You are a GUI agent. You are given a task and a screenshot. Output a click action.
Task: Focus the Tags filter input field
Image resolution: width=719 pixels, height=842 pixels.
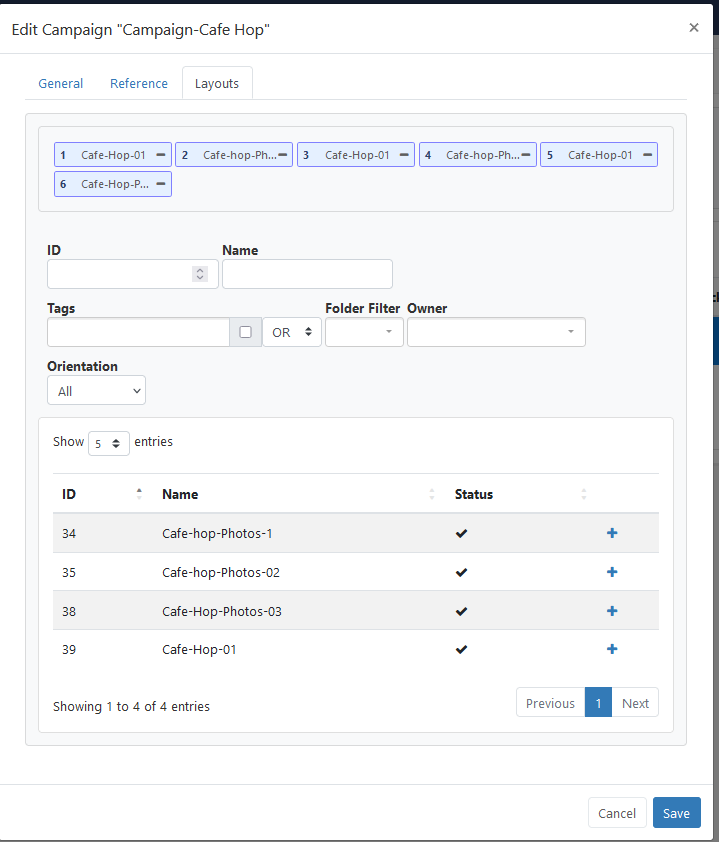(139, 332)
